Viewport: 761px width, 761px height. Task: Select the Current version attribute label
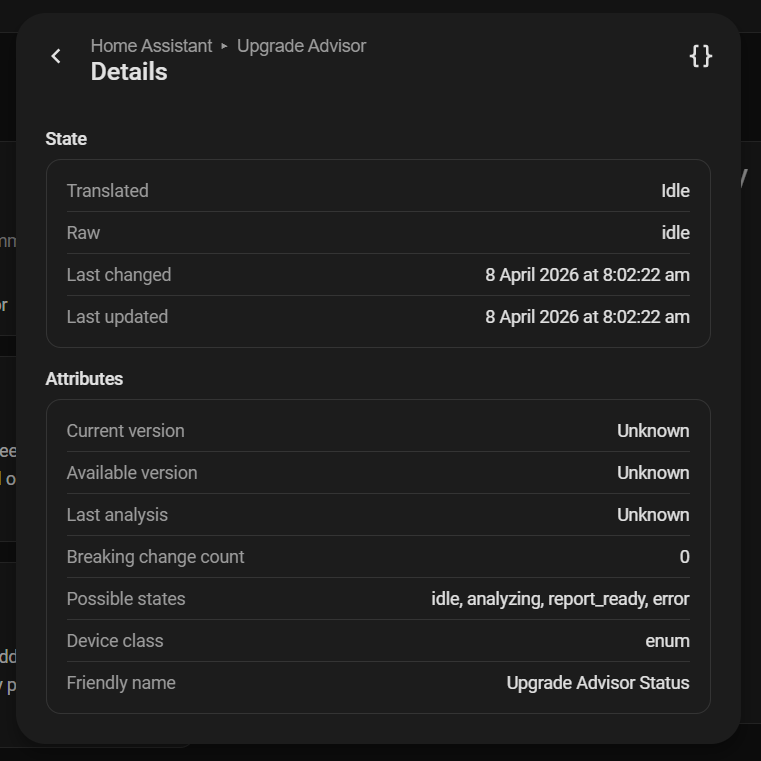coord(125,431)
